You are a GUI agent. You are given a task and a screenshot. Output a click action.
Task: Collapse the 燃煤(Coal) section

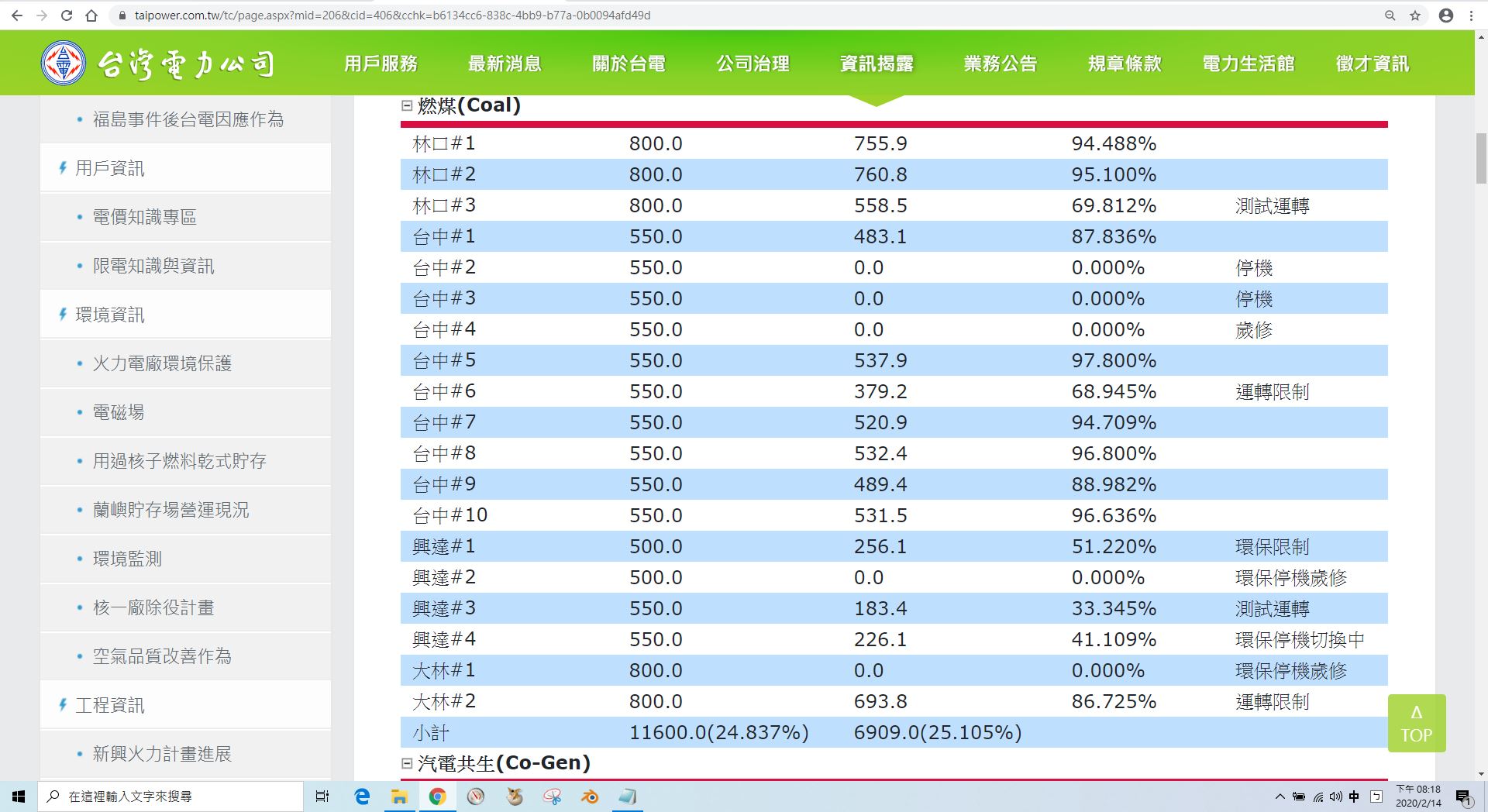pyautogui.click(x=407, y=105)
